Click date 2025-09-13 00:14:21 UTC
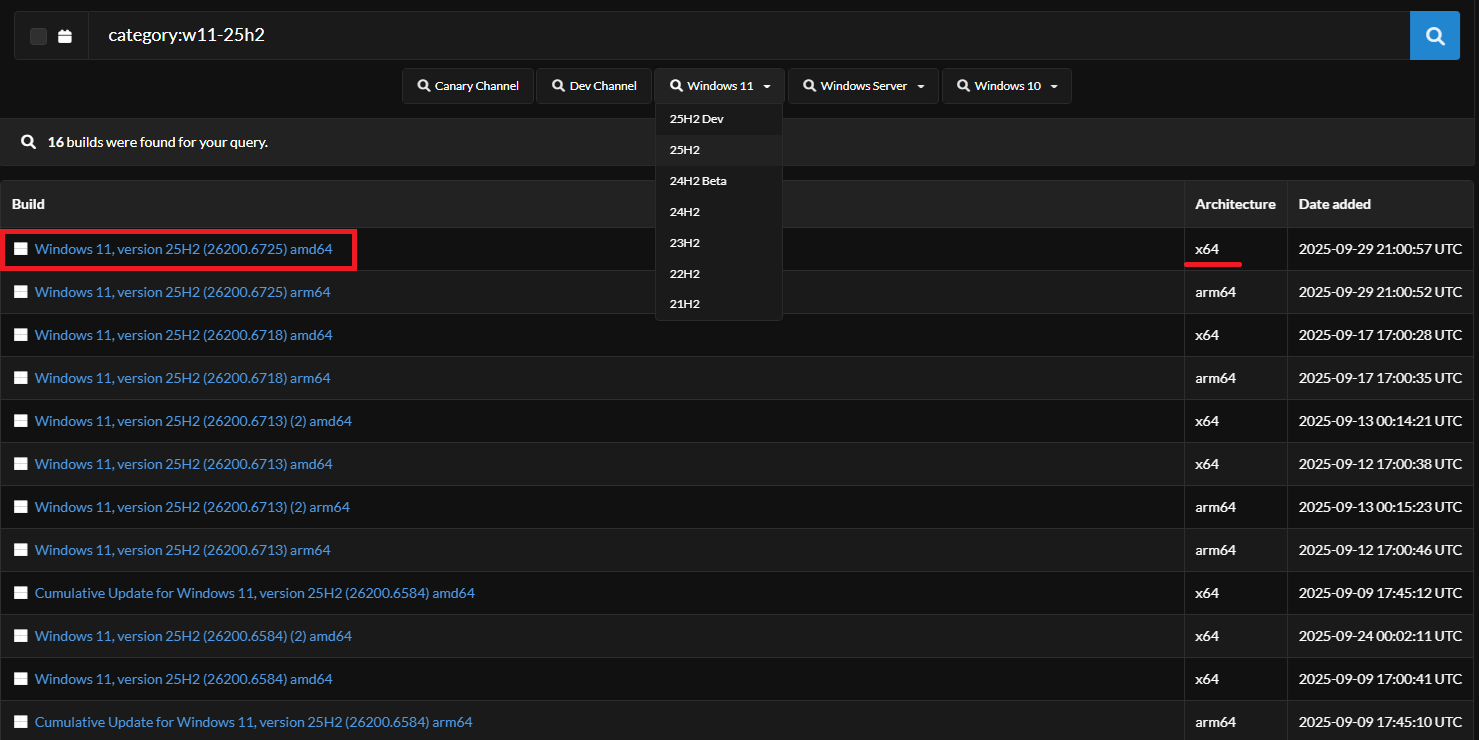The width and height of the screenshot is (1479, 740). point(1380,421)
